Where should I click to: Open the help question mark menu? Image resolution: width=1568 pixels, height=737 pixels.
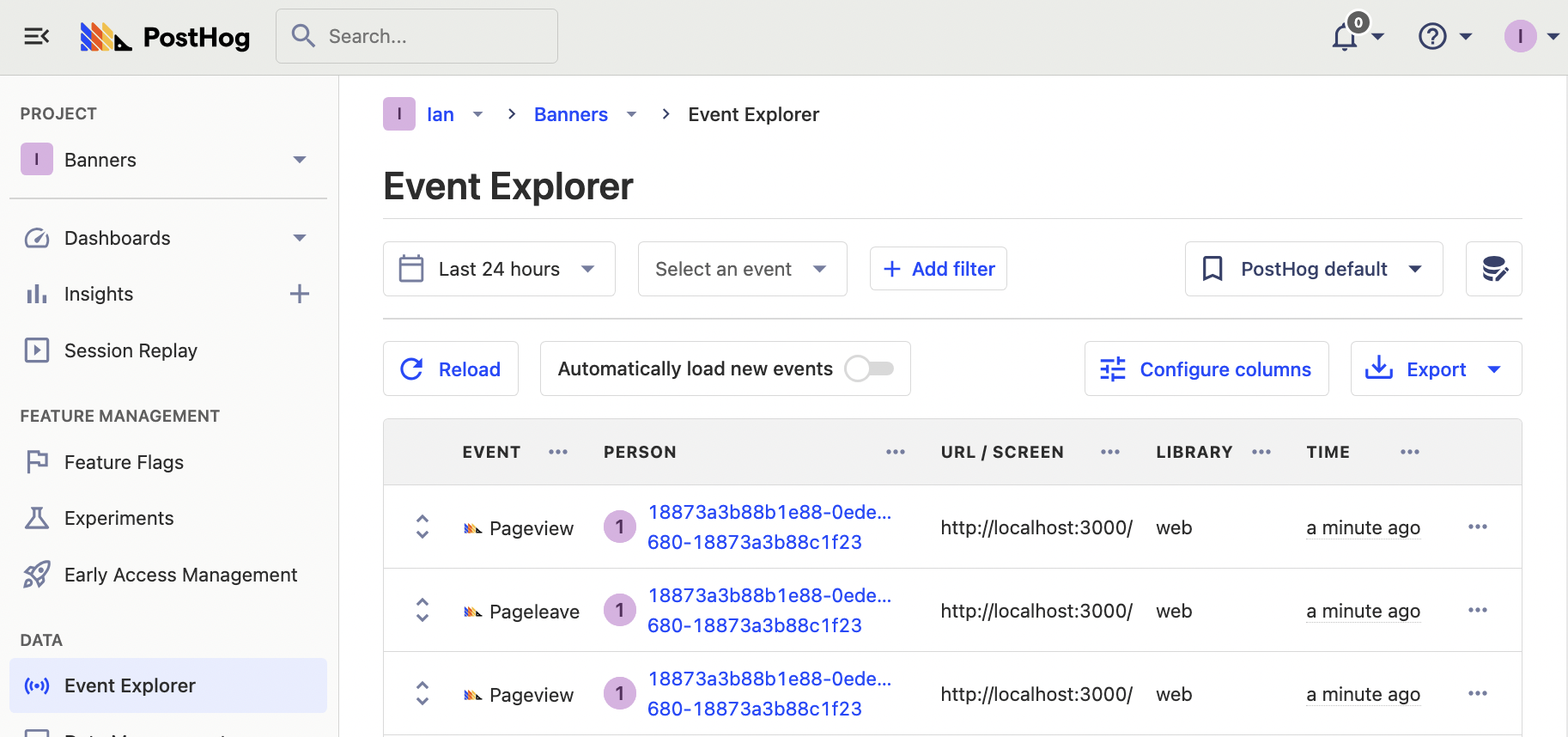(1432, 37)
